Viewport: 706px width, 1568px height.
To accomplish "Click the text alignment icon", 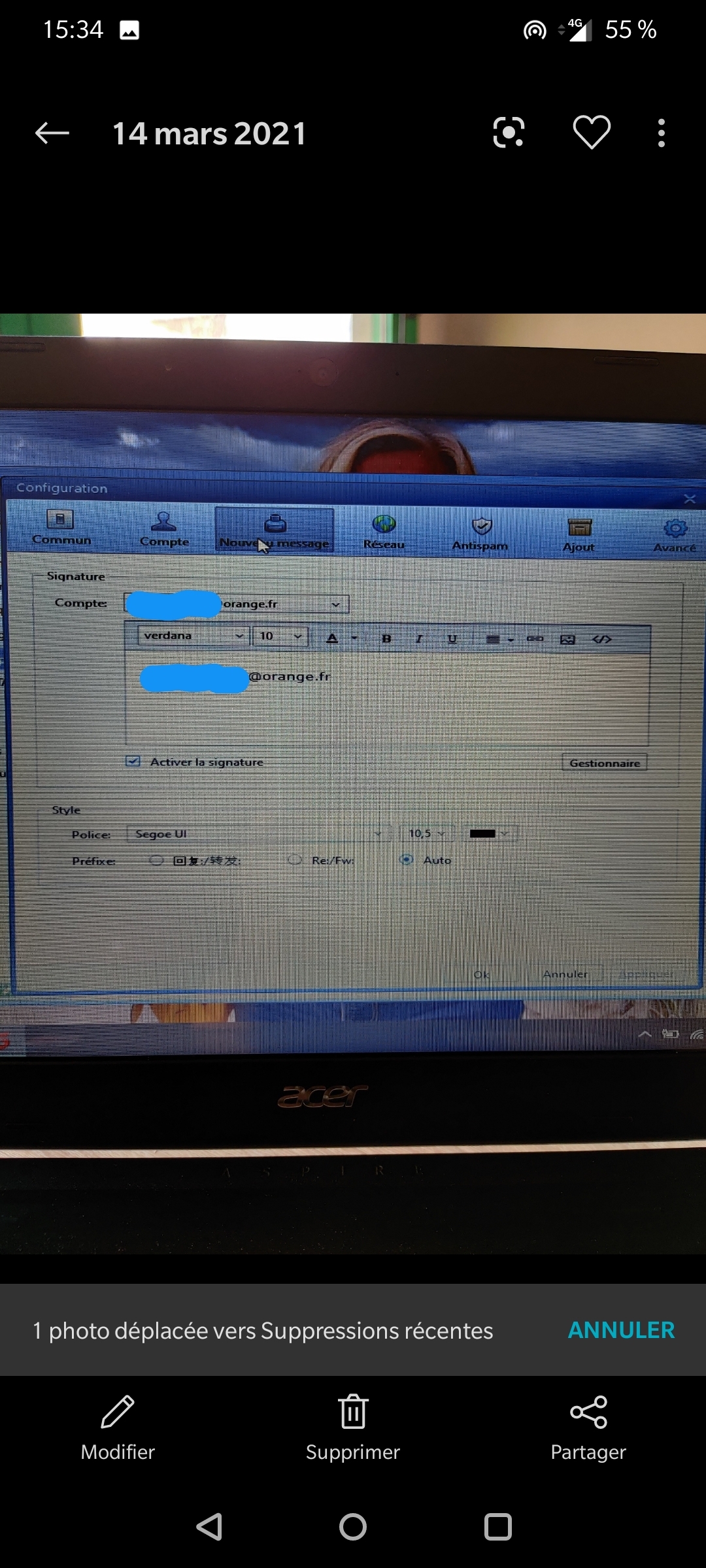I will (493, 640).
